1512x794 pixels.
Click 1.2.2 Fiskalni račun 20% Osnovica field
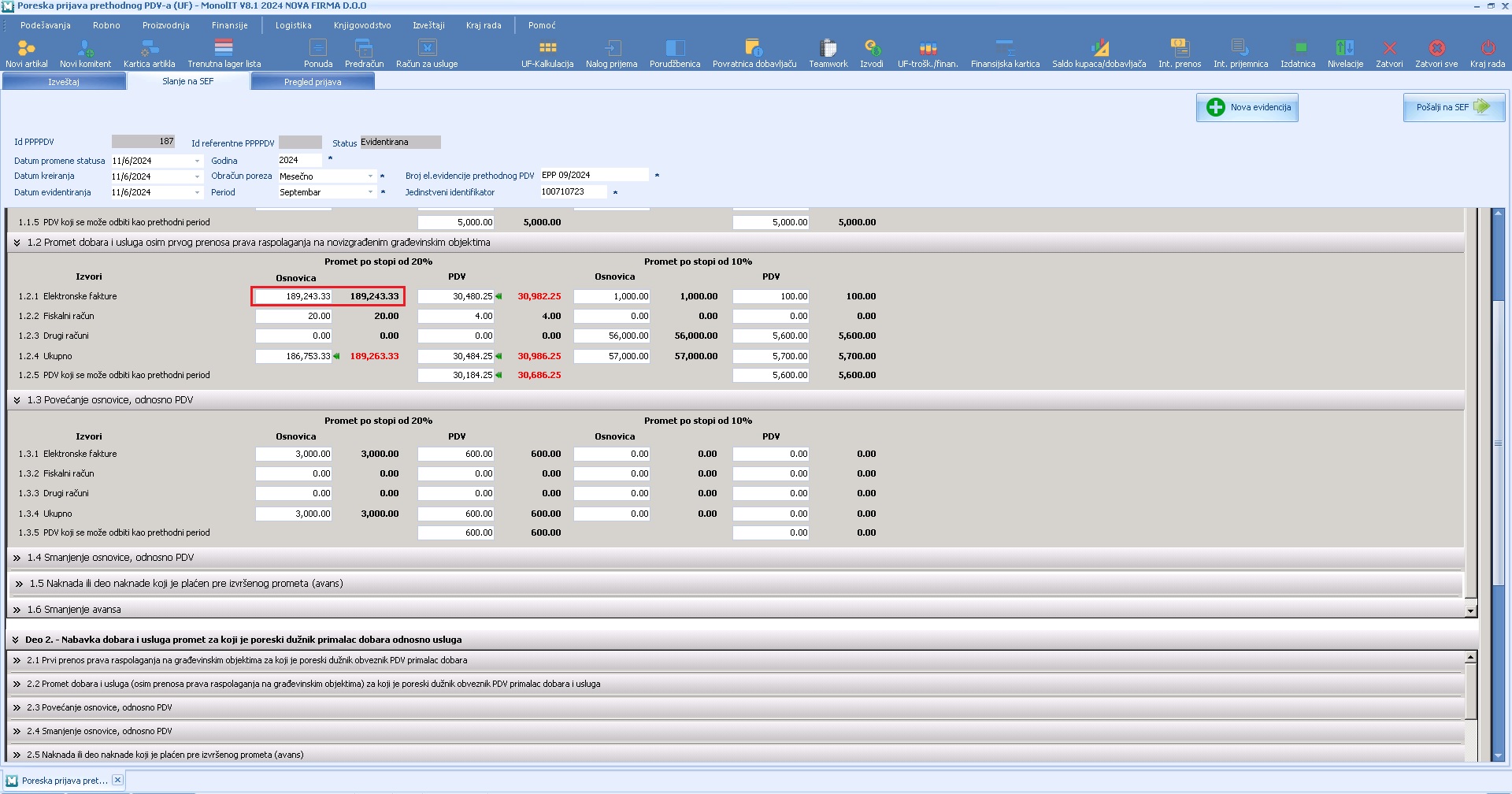(294, 316)
